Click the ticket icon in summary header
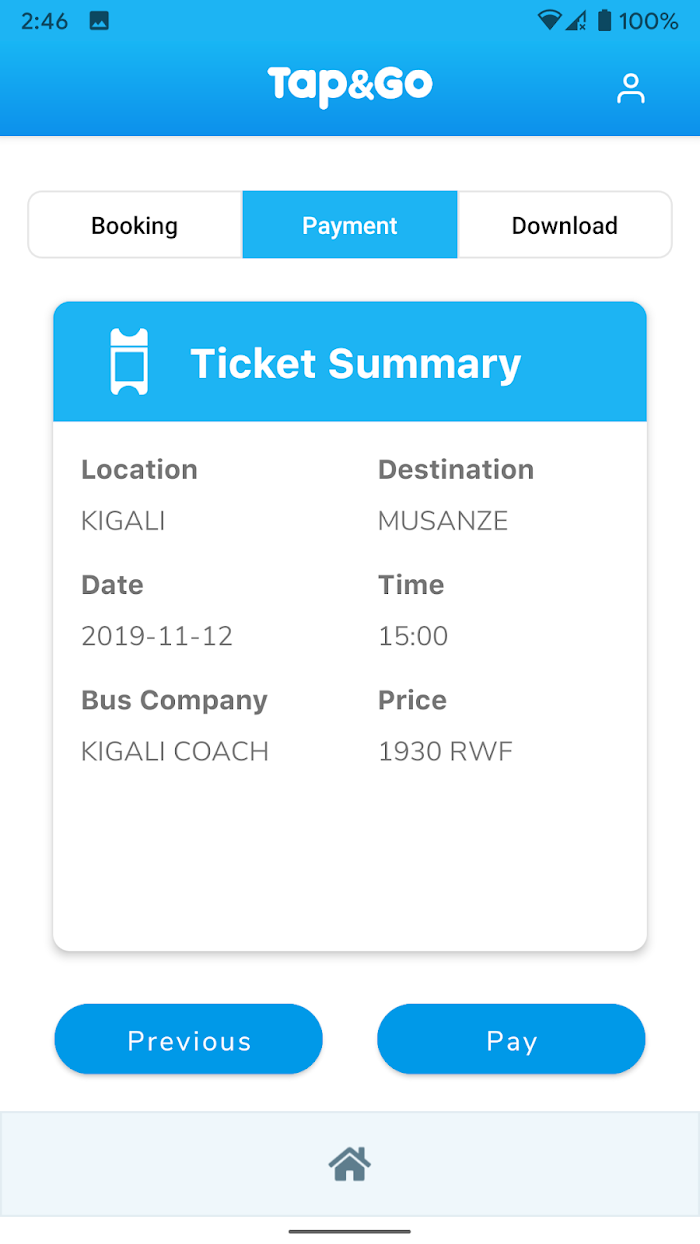700x1244 pixels. [129, 362]
